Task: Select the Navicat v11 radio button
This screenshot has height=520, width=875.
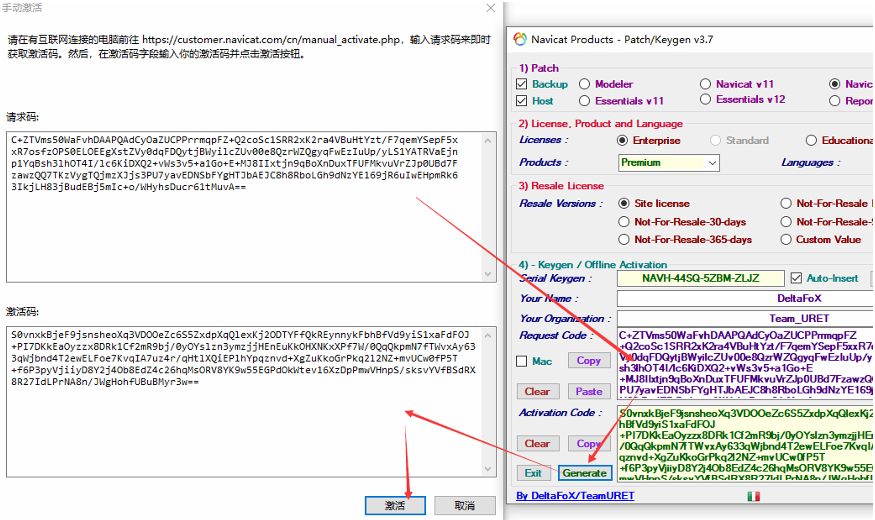Action: (x=705, y=84)
